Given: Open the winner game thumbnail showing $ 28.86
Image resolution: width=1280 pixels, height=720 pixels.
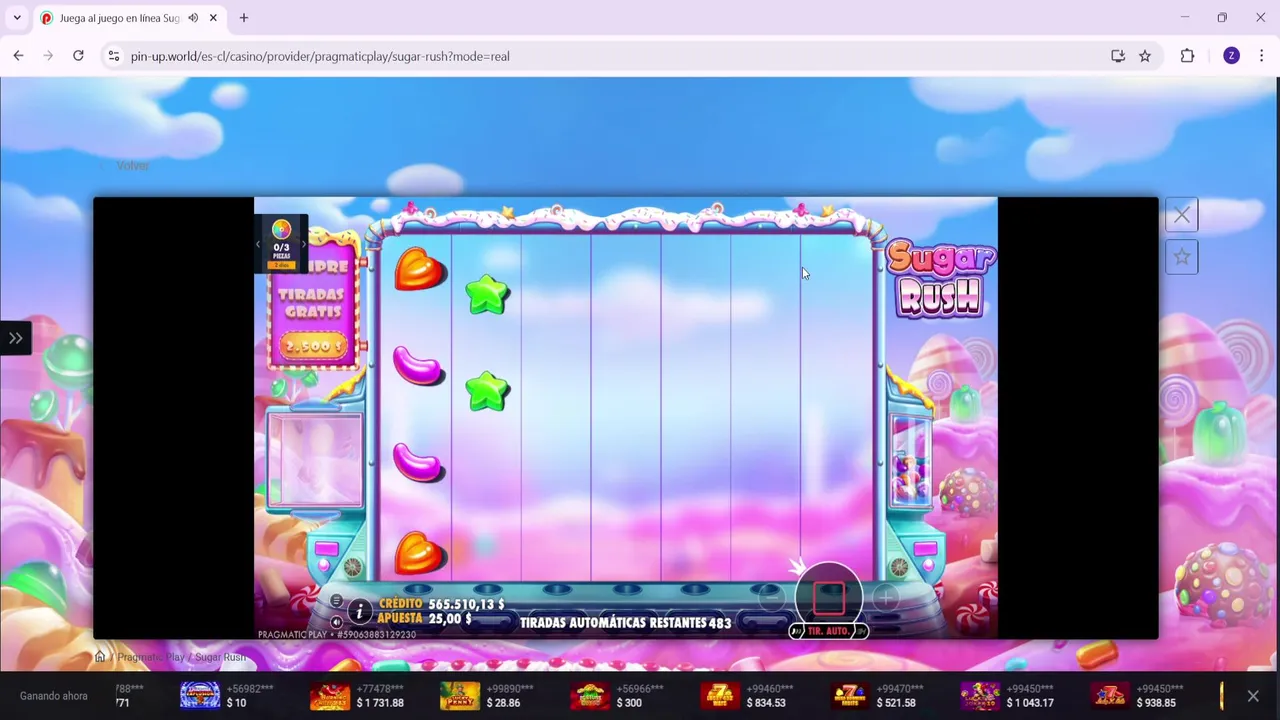Looking at the screenshot, I should 460,695.
